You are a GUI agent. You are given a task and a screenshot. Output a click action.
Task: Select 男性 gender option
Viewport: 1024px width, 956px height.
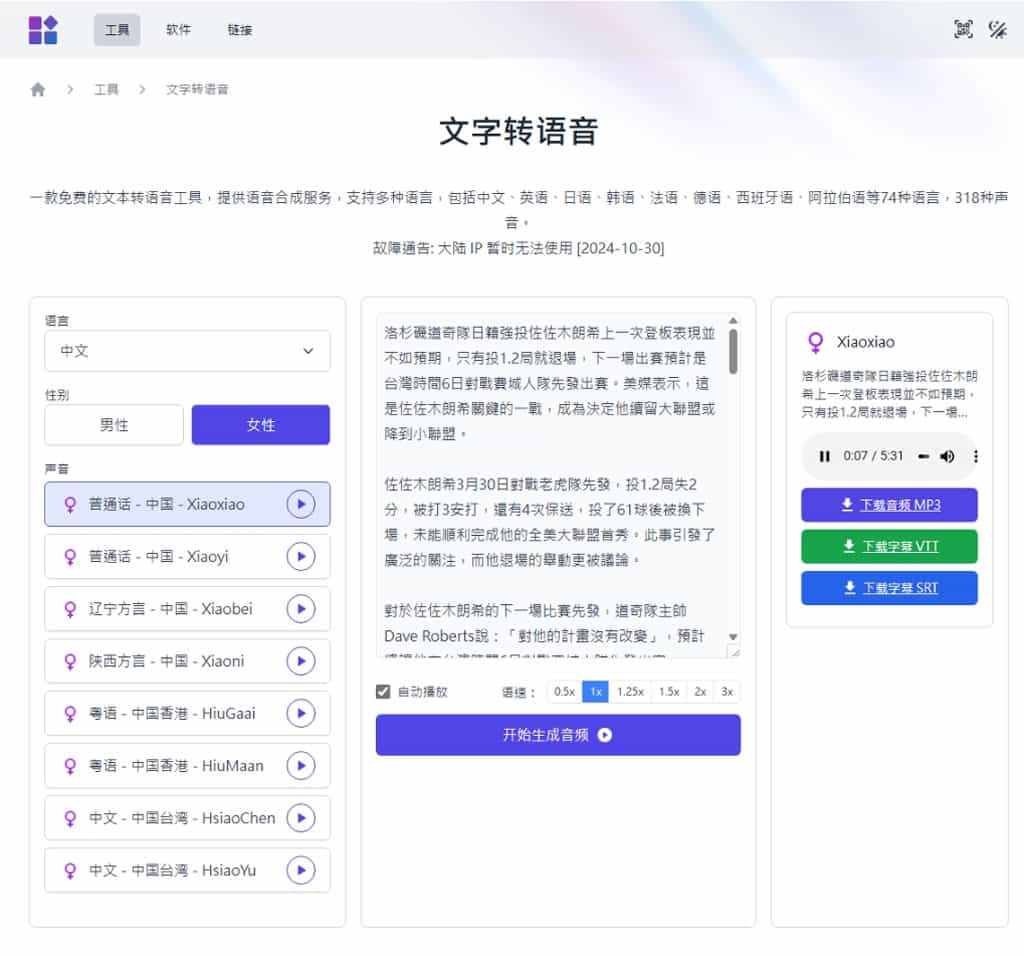pos(114,425)
